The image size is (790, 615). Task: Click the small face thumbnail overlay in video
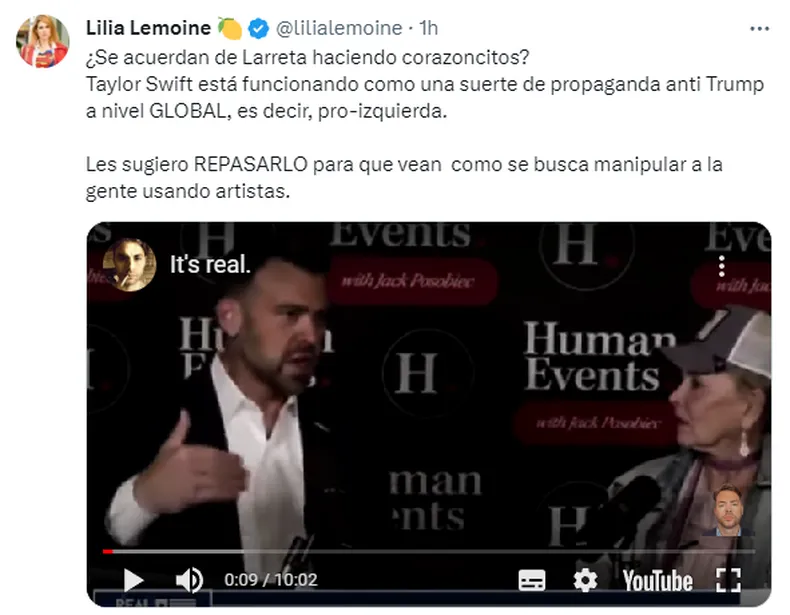728,510
